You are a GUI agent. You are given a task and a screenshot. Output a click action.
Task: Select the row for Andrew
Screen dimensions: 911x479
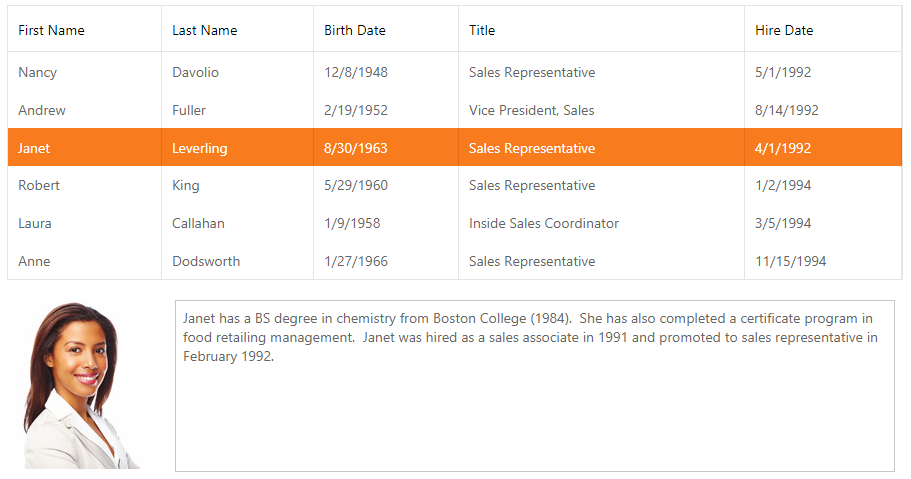pos(455,110)
